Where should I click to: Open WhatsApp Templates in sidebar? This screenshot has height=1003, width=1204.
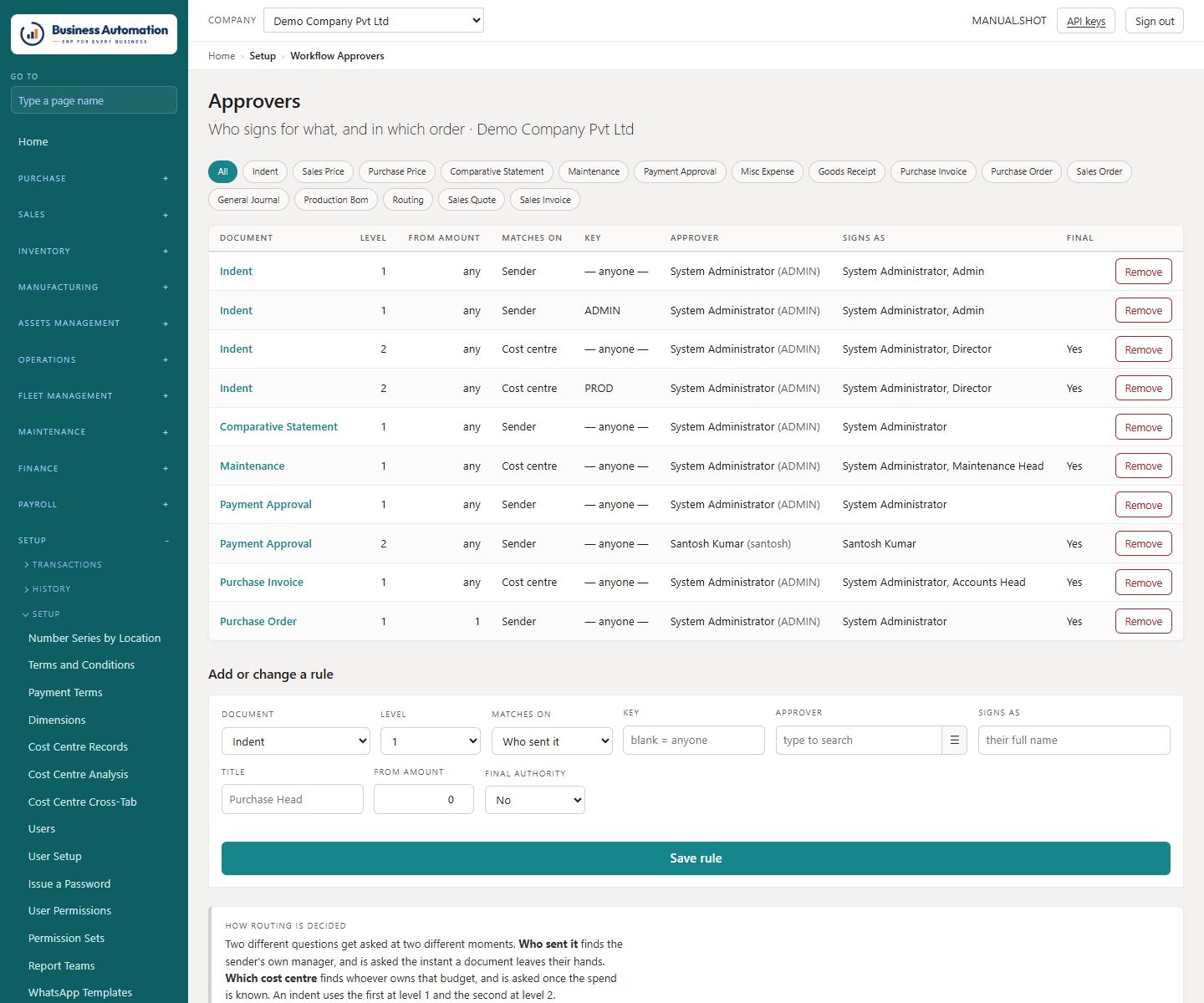click(80, 993)
